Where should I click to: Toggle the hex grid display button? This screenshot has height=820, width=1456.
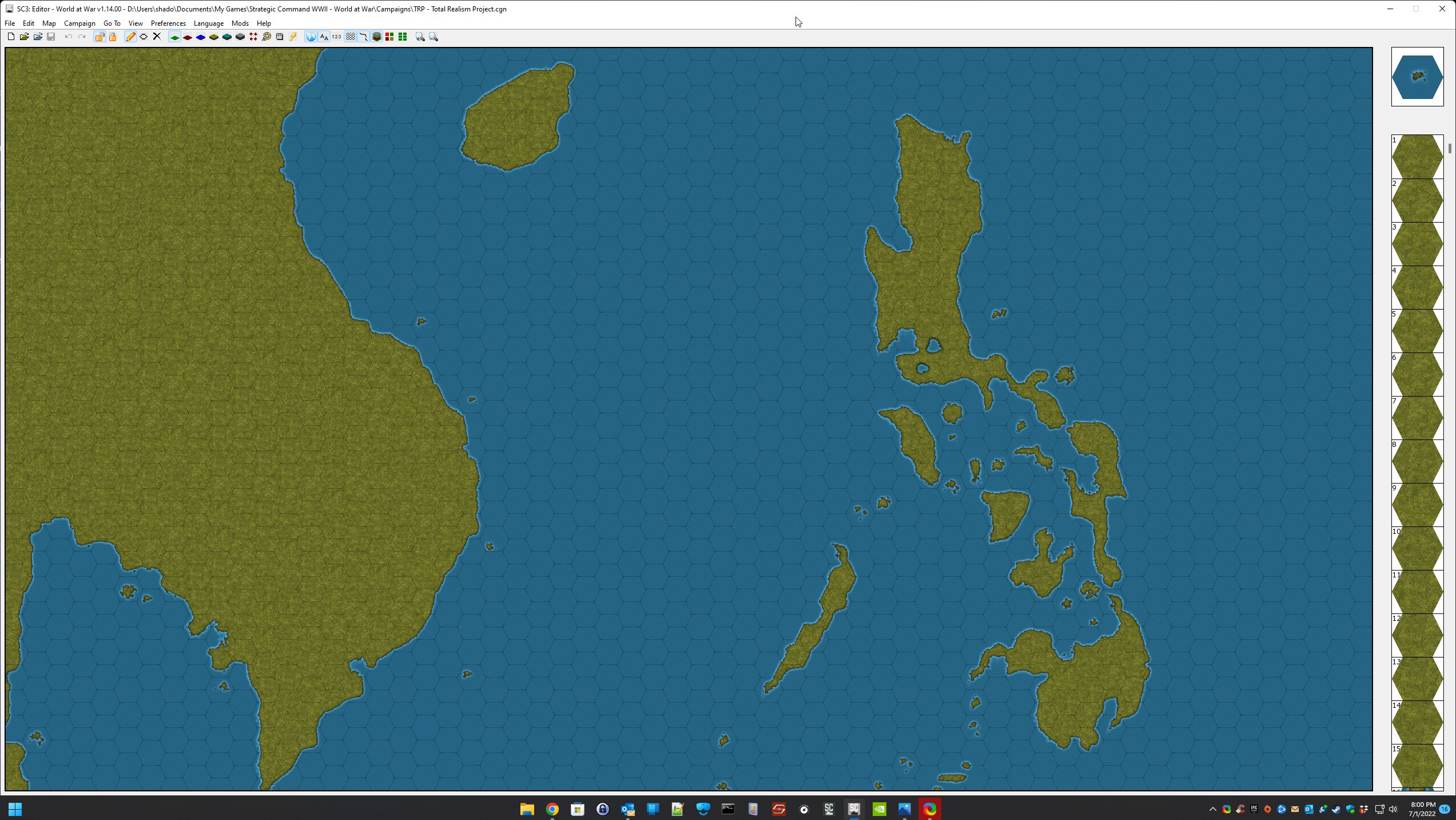pyautogui.click(x=350, y=37)
